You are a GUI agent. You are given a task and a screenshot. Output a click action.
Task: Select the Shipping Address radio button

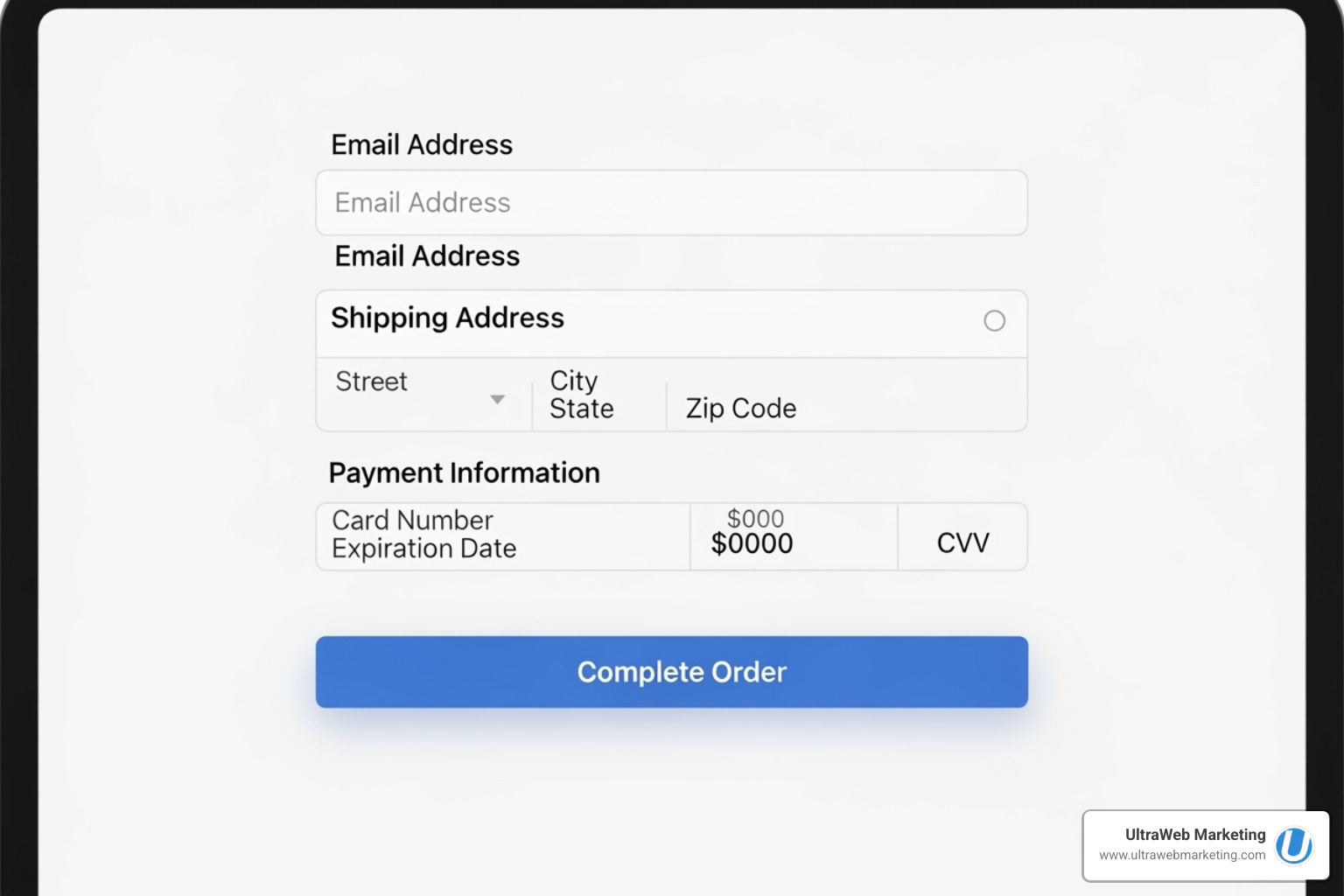point(995,322)
